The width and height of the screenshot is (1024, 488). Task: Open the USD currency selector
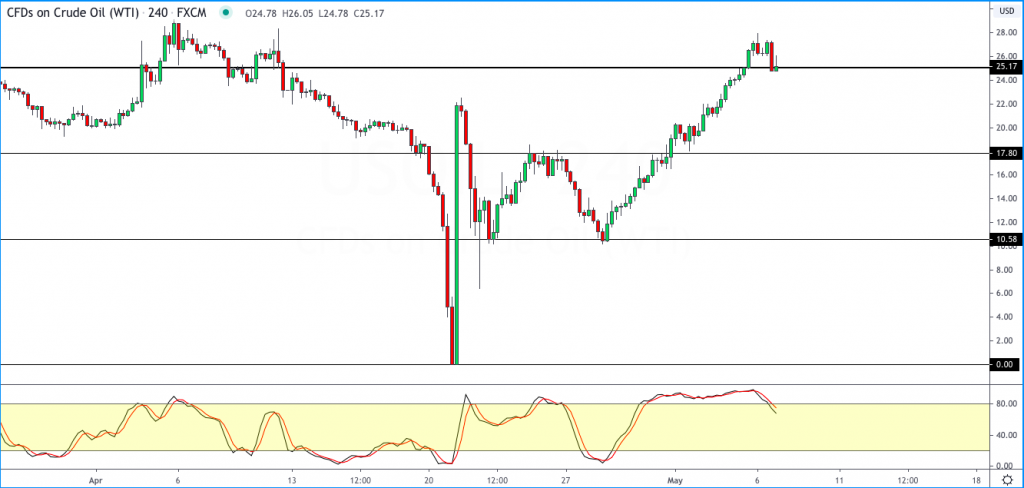point(1006,10)
